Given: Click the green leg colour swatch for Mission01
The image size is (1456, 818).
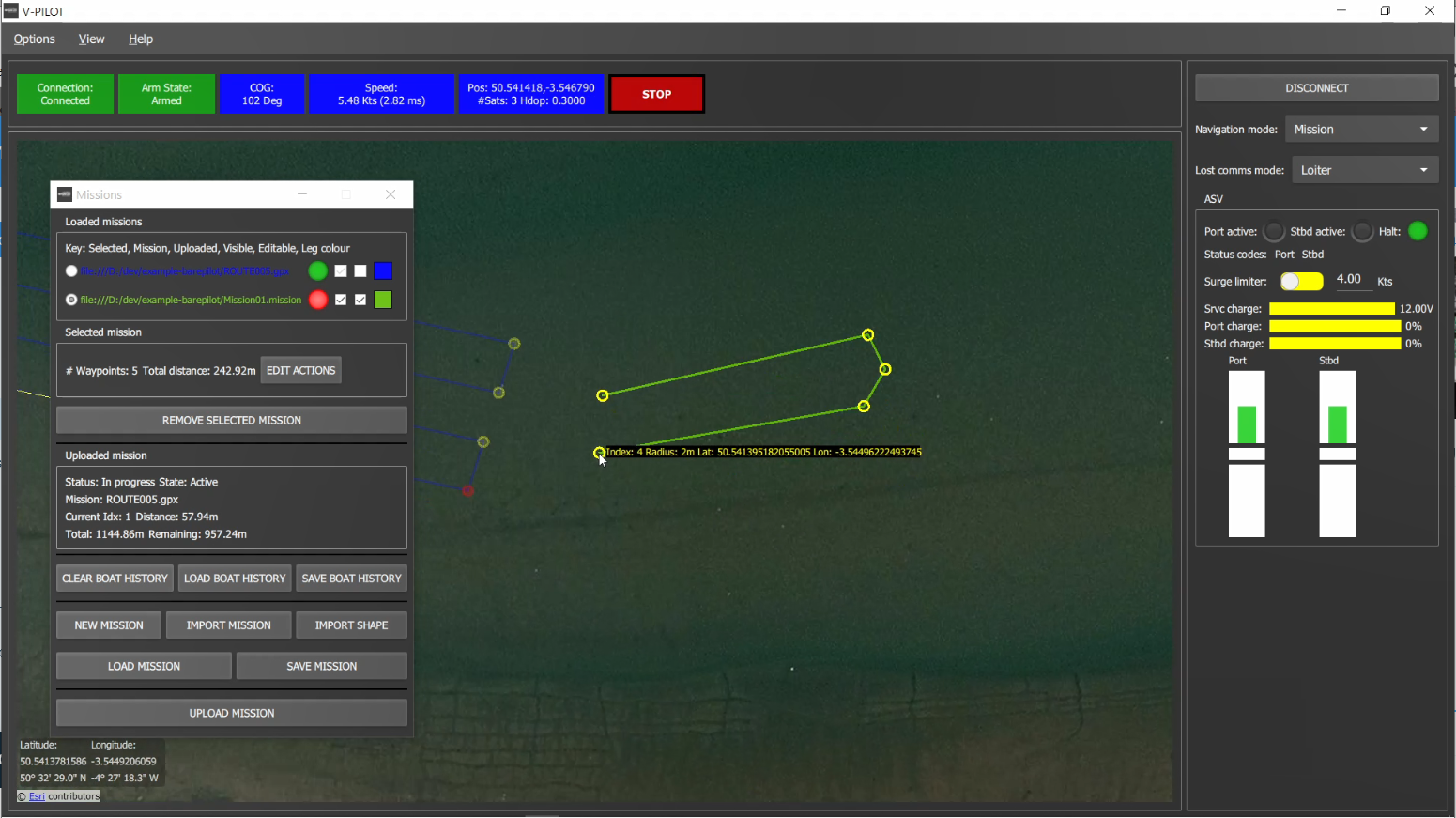Looking at the screenshot, I should (382, 300).
